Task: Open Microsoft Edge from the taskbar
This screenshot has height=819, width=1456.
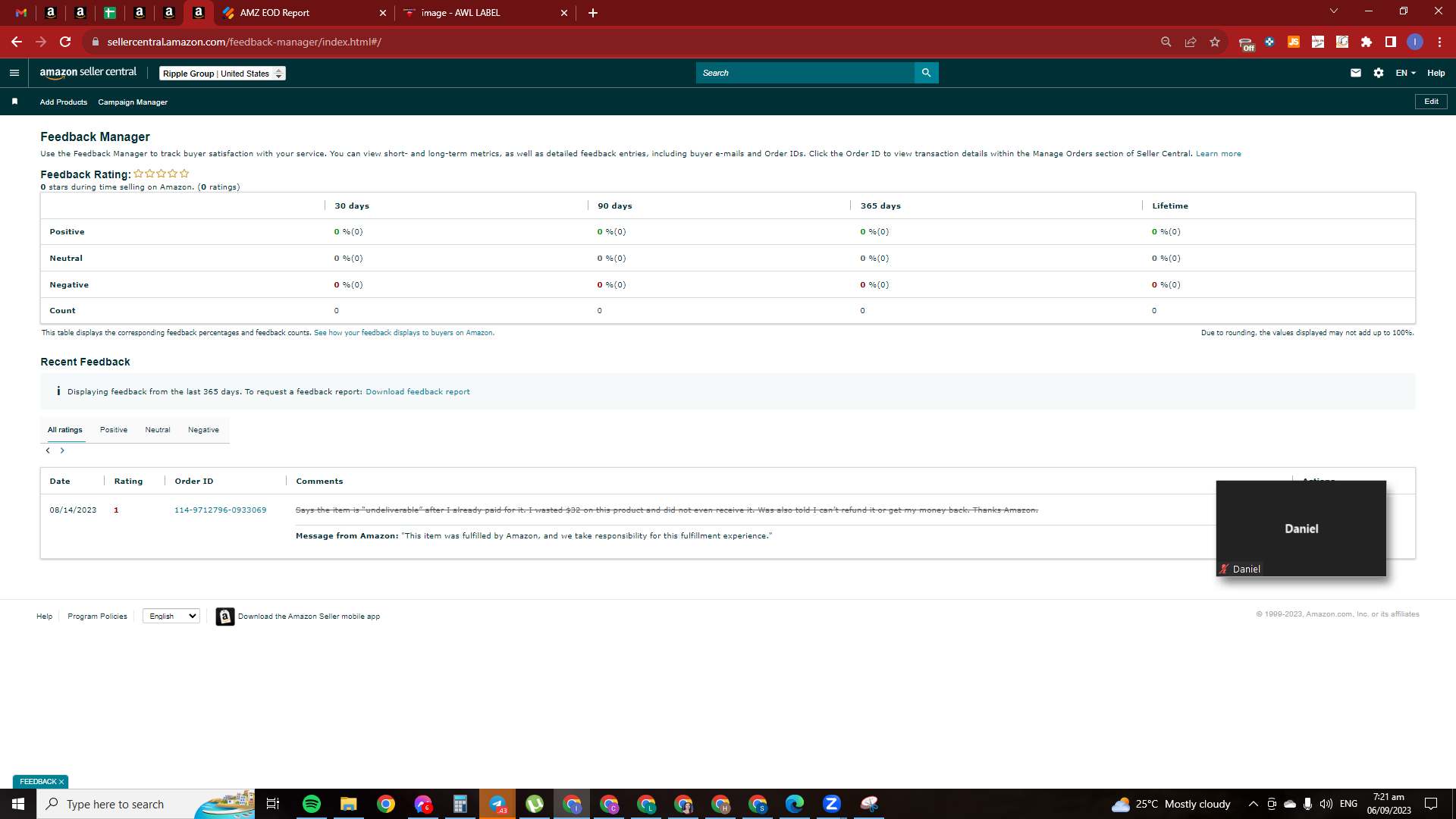Action: [x=795, y=804]
